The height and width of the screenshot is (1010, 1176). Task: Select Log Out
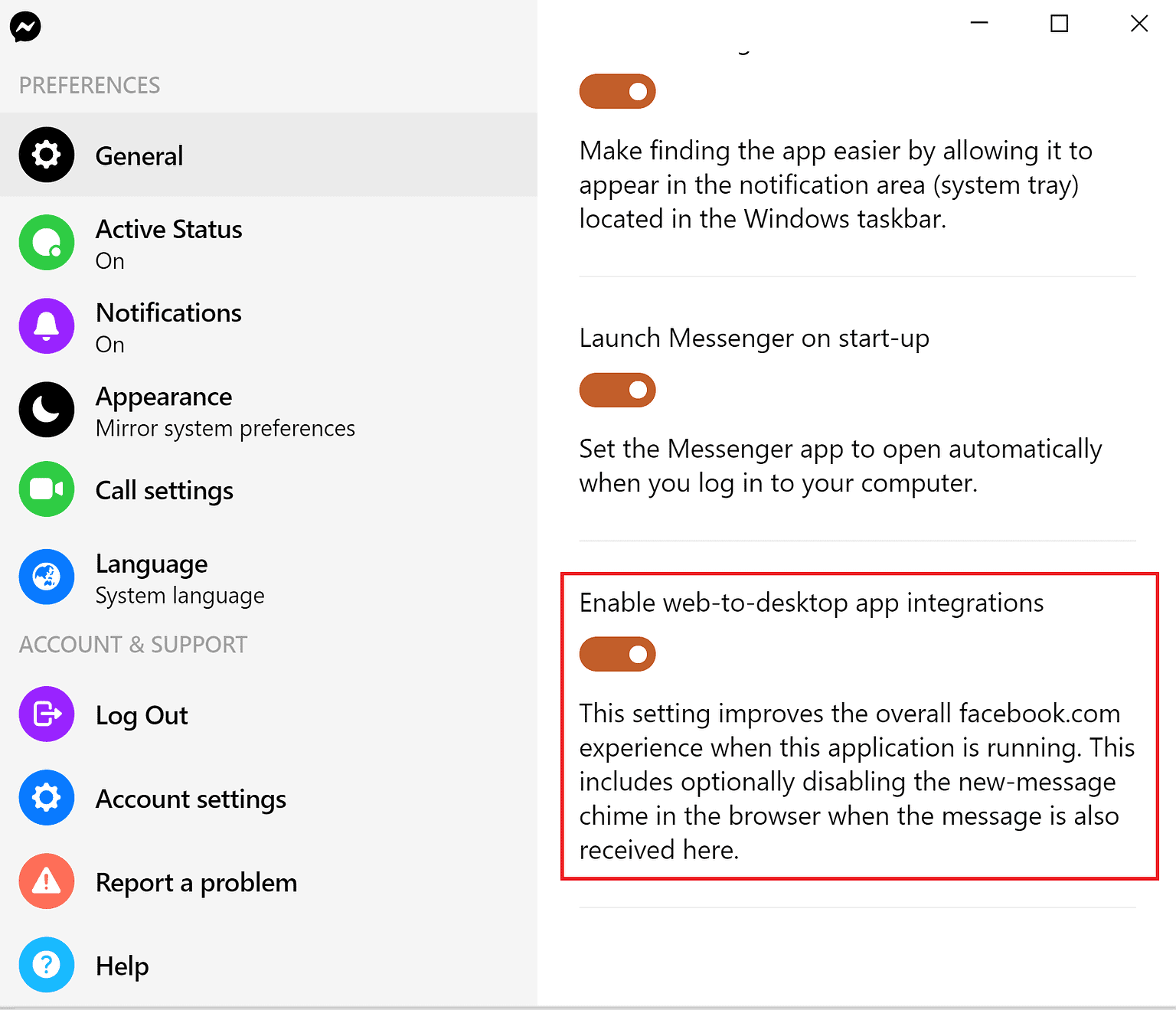pyautogui.click(x=142, y=714)
